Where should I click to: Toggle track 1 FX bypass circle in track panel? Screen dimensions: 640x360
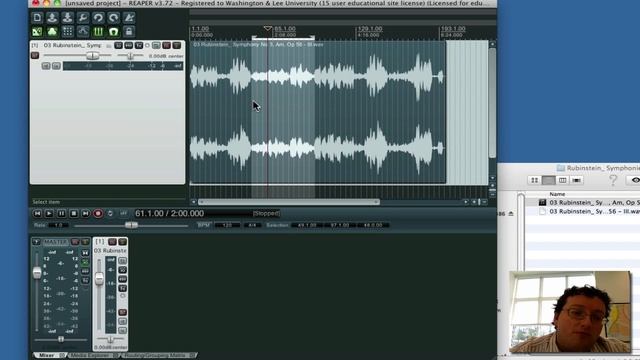tap(147, 45)
